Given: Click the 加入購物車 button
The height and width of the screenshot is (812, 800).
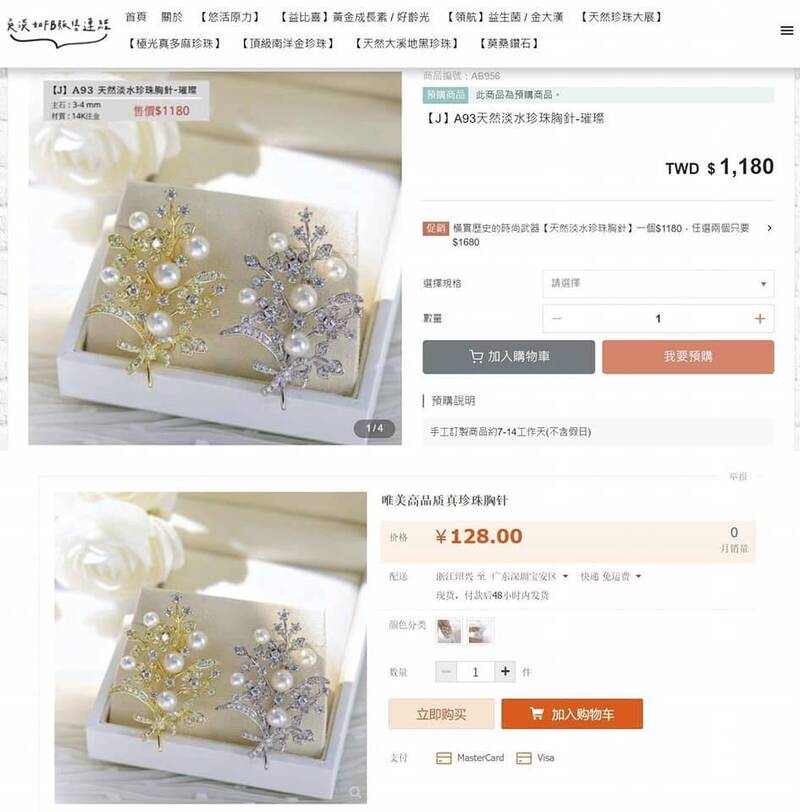Looking at the screenshot, I should (508, 357).
